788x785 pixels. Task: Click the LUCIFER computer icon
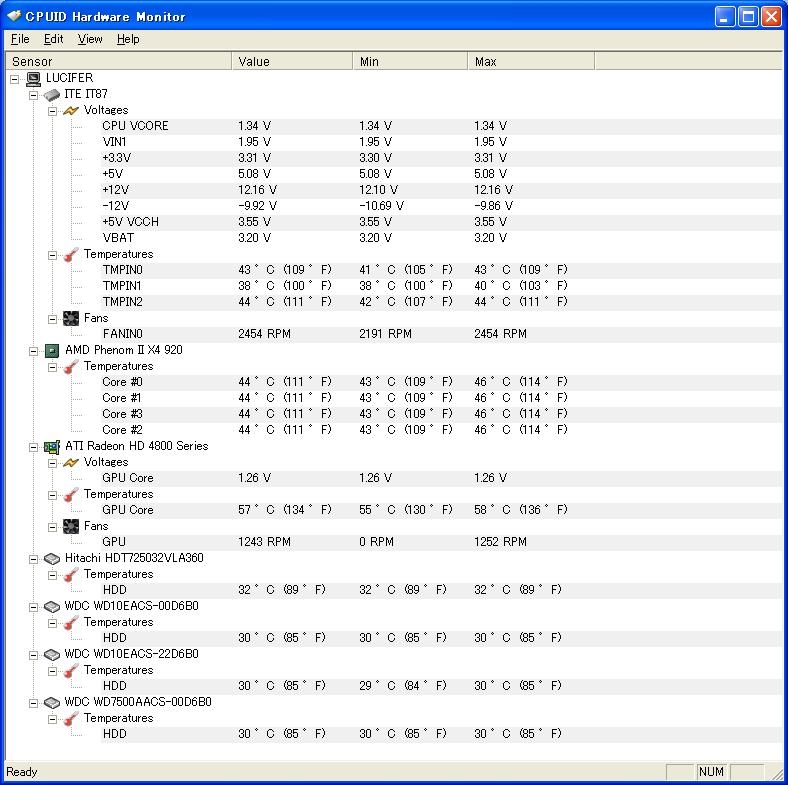34,78
